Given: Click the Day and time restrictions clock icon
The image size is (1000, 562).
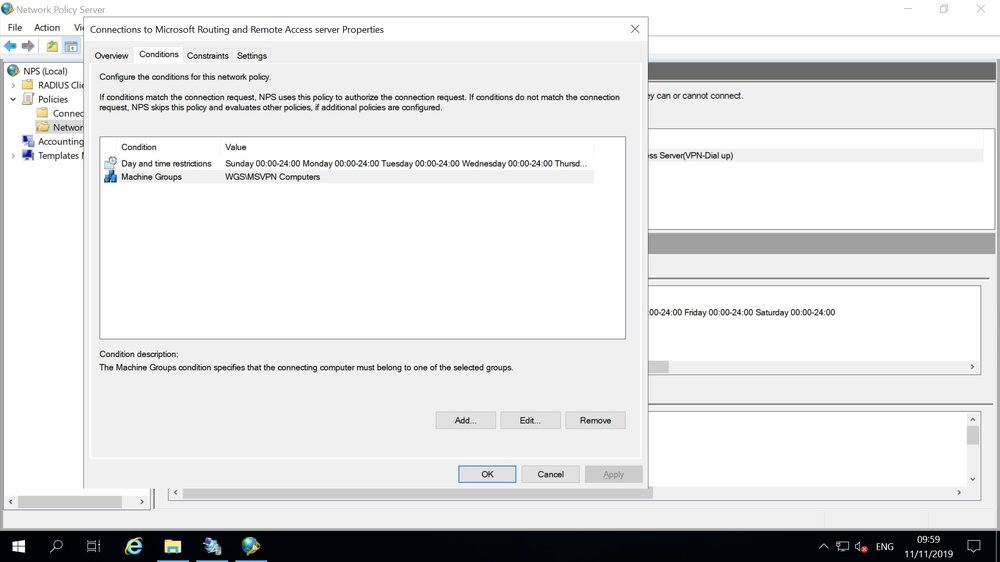Looking at the screenshot, I should point(111,163).
